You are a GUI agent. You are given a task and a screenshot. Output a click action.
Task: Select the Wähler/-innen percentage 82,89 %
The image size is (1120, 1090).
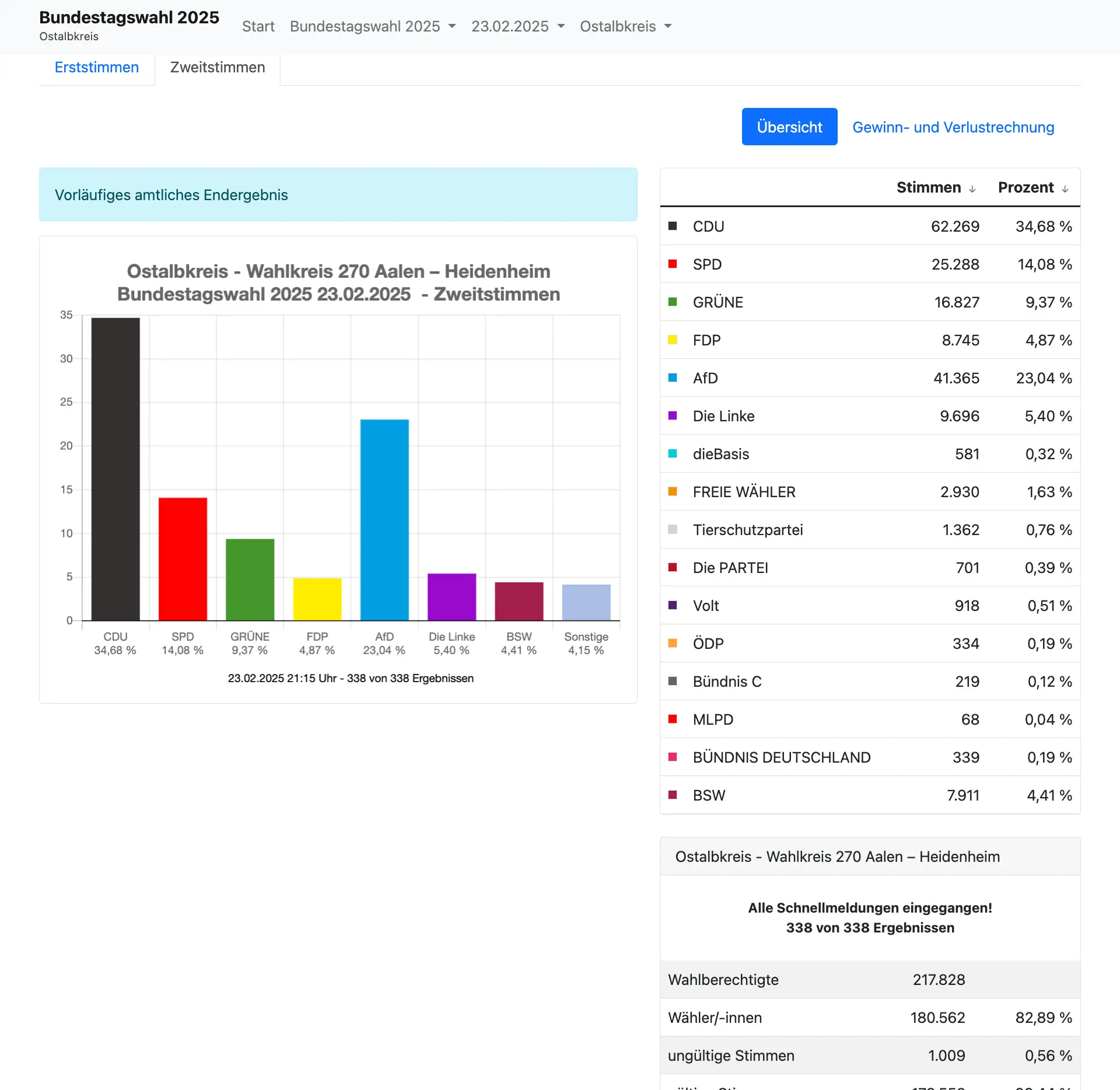pyautogui.click(x=1044, y=1018)
